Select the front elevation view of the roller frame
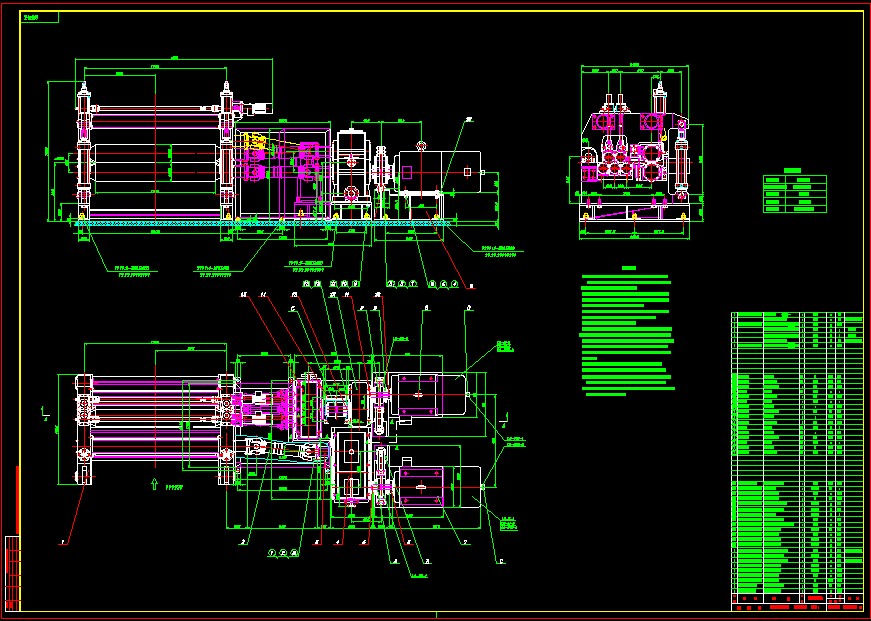Image resolution: width=871 pixels, height=621 pixels. point(155,151)
